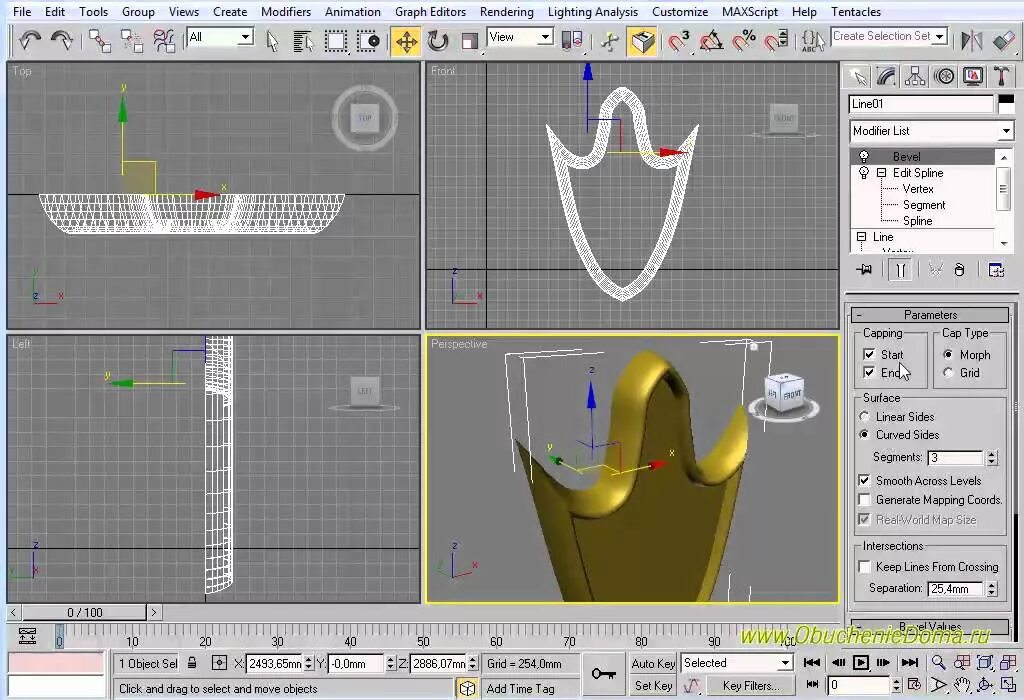Click the Play Animation button
Viewport: 1024px width, 700px height.
pyautogui.click(x=861, y=663)
